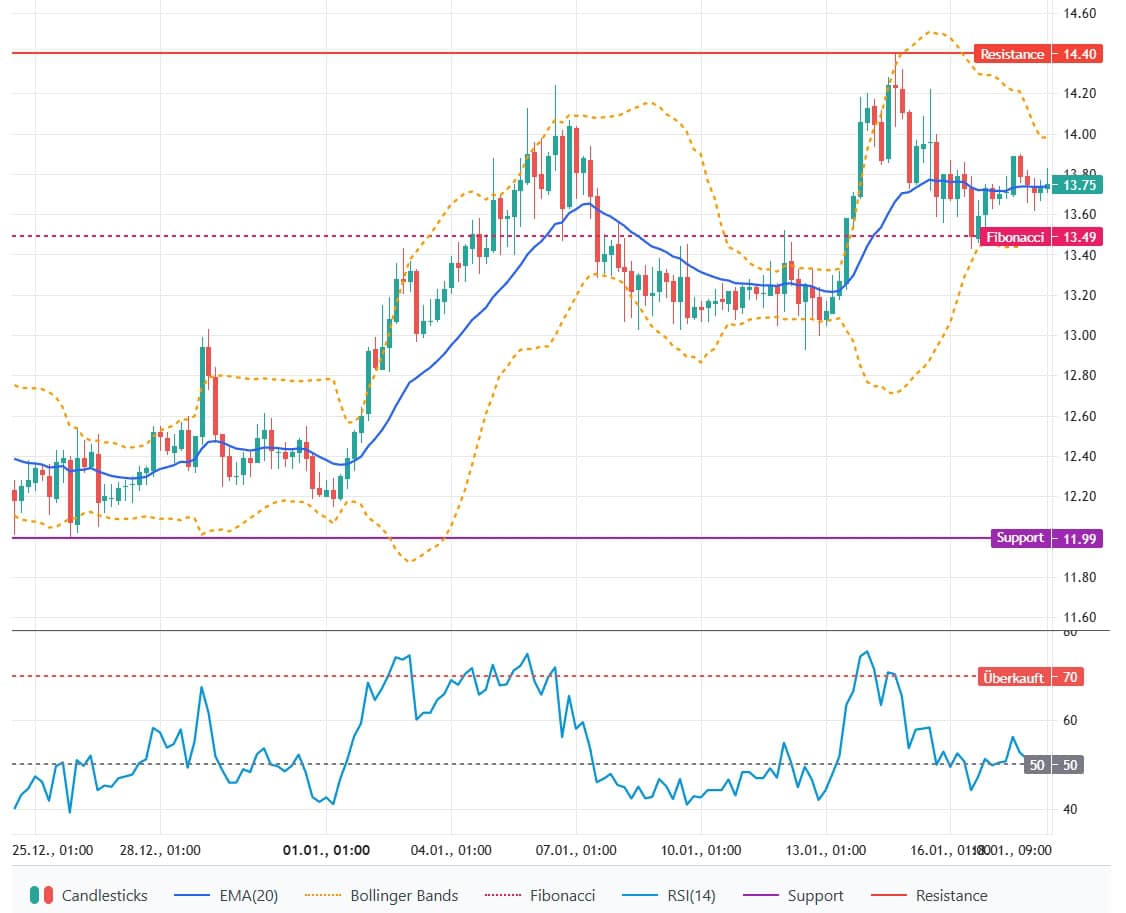This screenshot has height=913, width=1126.
Task: Click the Fibonacci legend dotted line marker
Action: click(504, 895)
